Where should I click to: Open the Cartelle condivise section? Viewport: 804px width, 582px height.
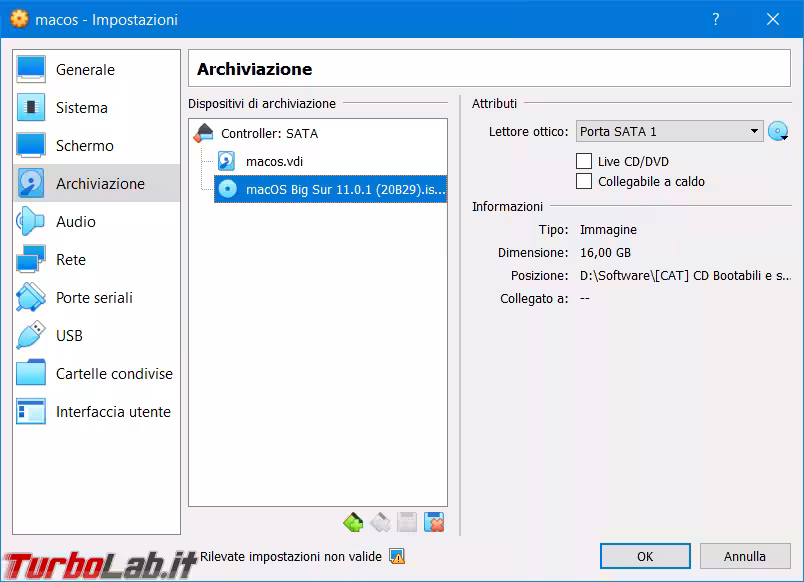pyautogui.click(x=113, y=374)
